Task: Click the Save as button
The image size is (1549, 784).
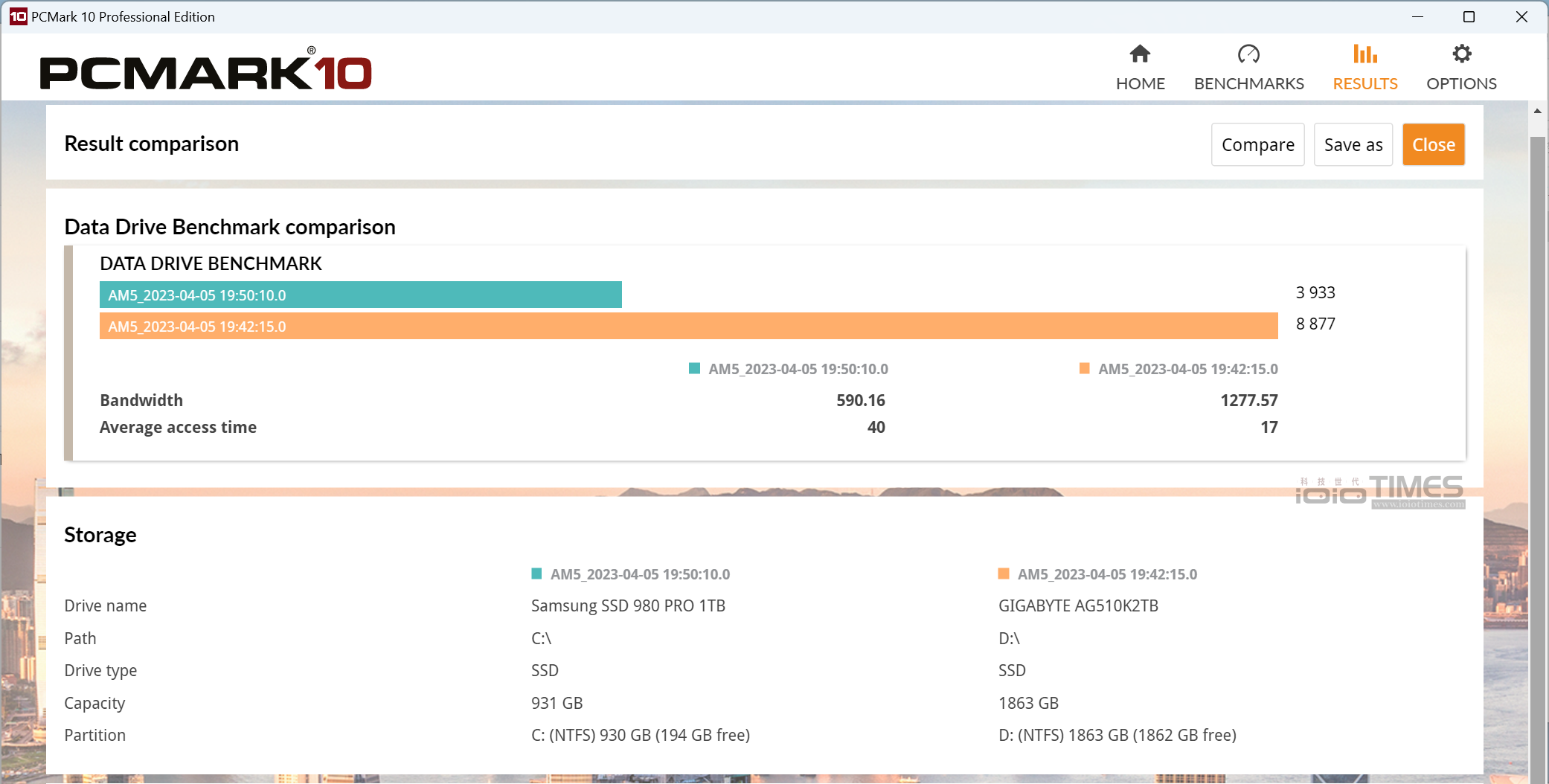Action: tap(1353, 144)
